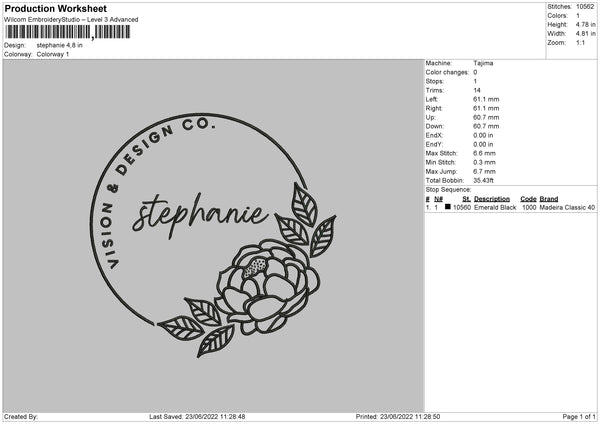Click the St. column header

point(466,199)
